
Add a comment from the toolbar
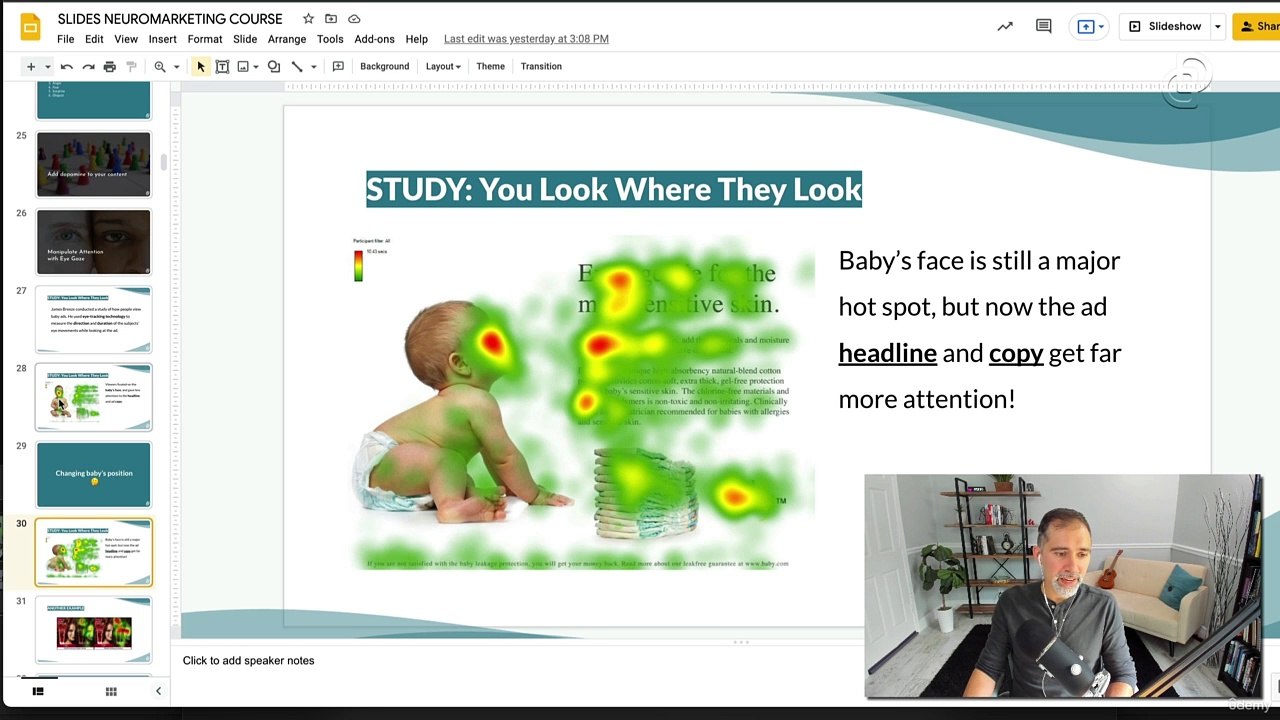click(338, 67)
